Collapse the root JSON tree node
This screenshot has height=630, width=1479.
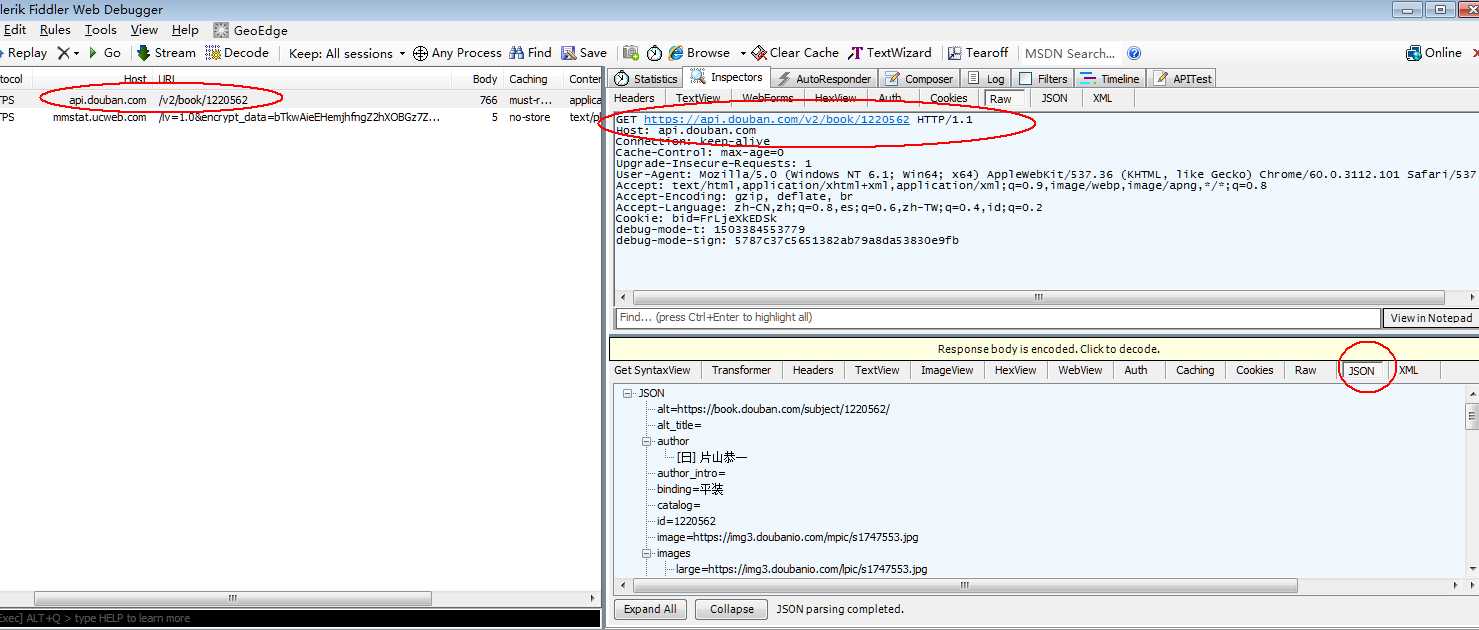pyautogui.click(x=628, y=393)
